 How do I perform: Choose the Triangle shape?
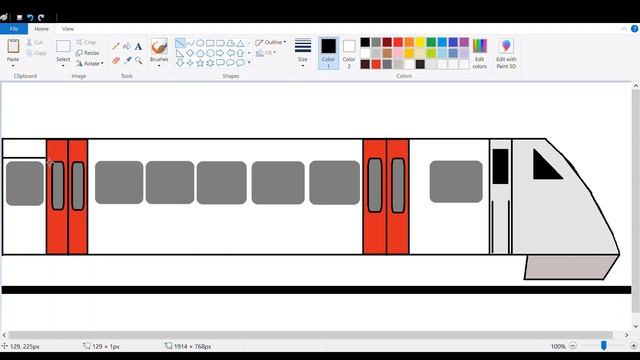(240, 43)
